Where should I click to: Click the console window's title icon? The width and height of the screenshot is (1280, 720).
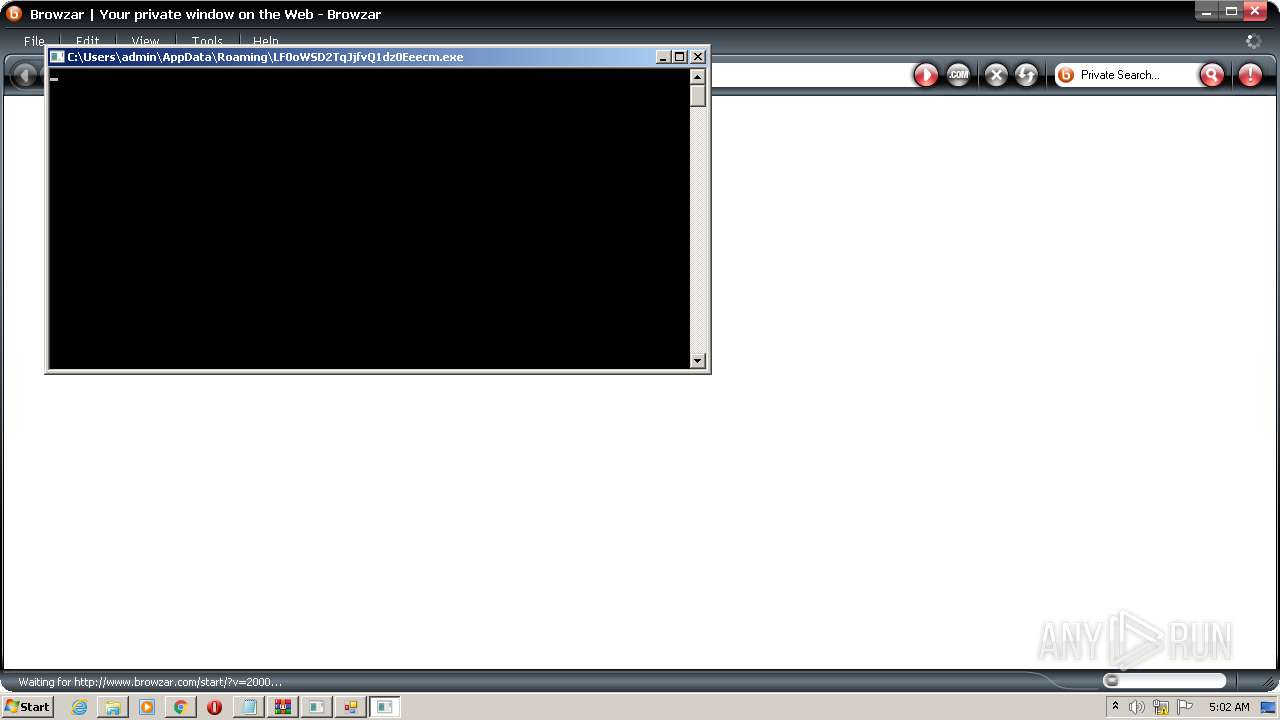click(57, 57)
